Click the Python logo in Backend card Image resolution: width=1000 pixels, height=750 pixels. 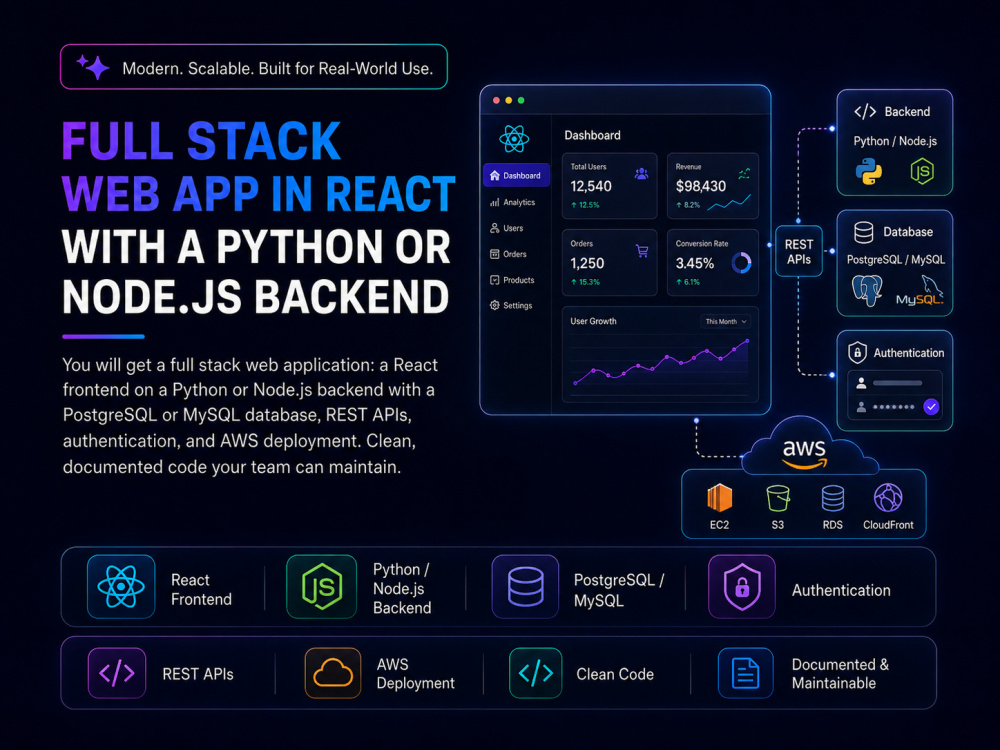pyautogui.click(x=869, y=172)
